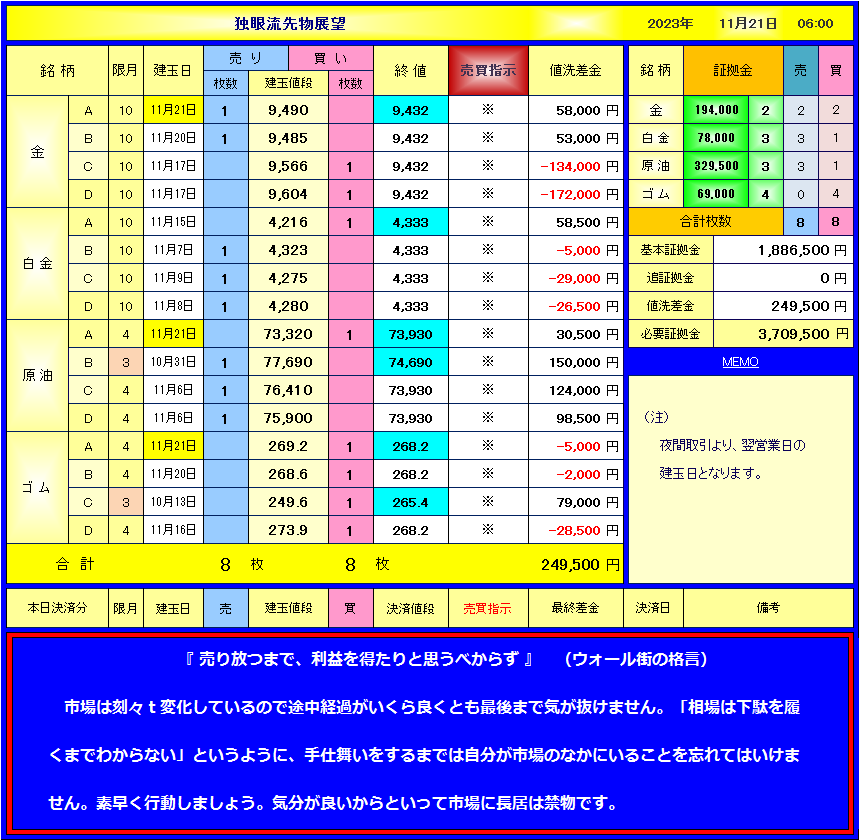Select 原油 D entry price 75,900
This screenshot has height=840, width=859.
point(288,418)
